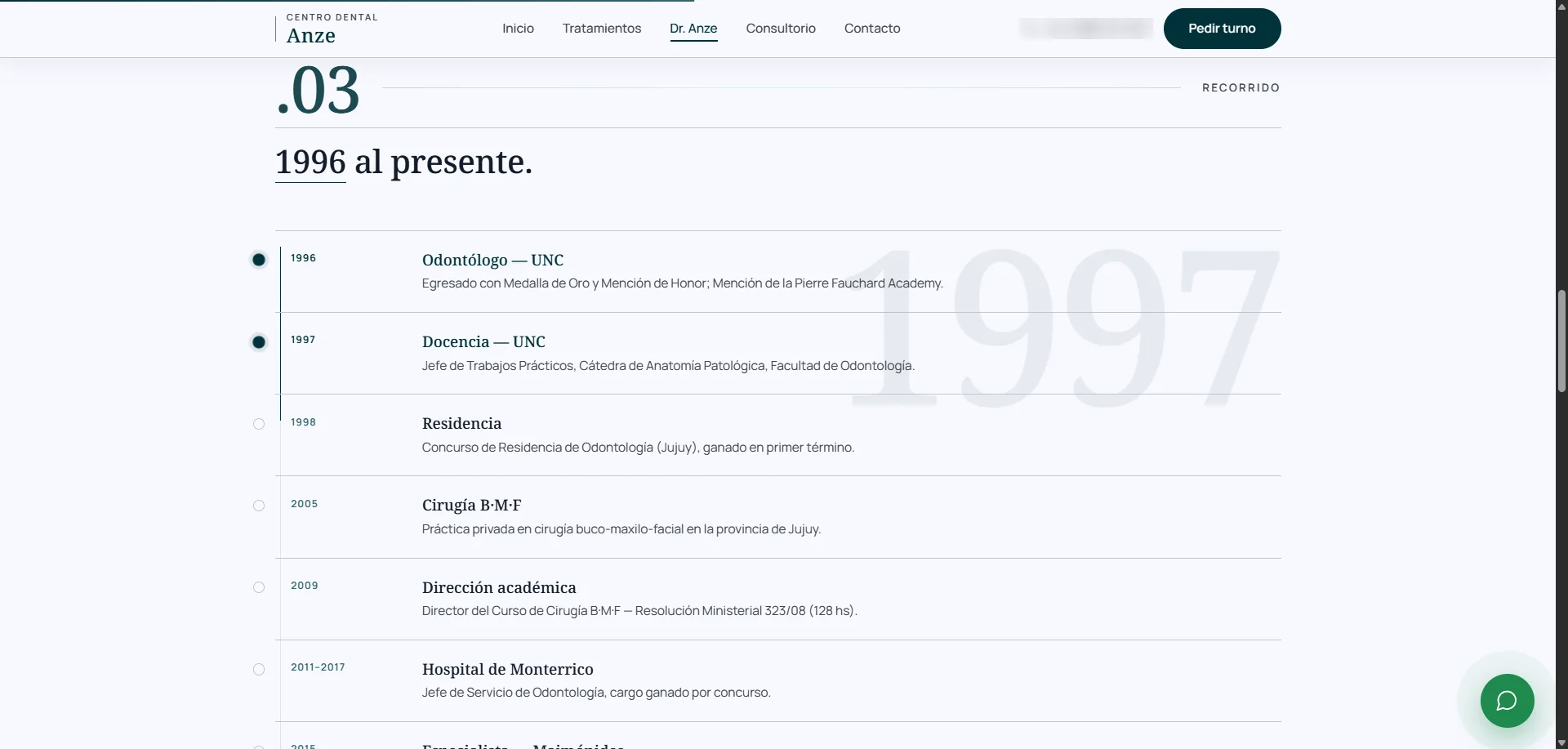
Task: Click the Jefe de Servicio de Odontología text
Action: pyautogui.click(x=596, y=693)
